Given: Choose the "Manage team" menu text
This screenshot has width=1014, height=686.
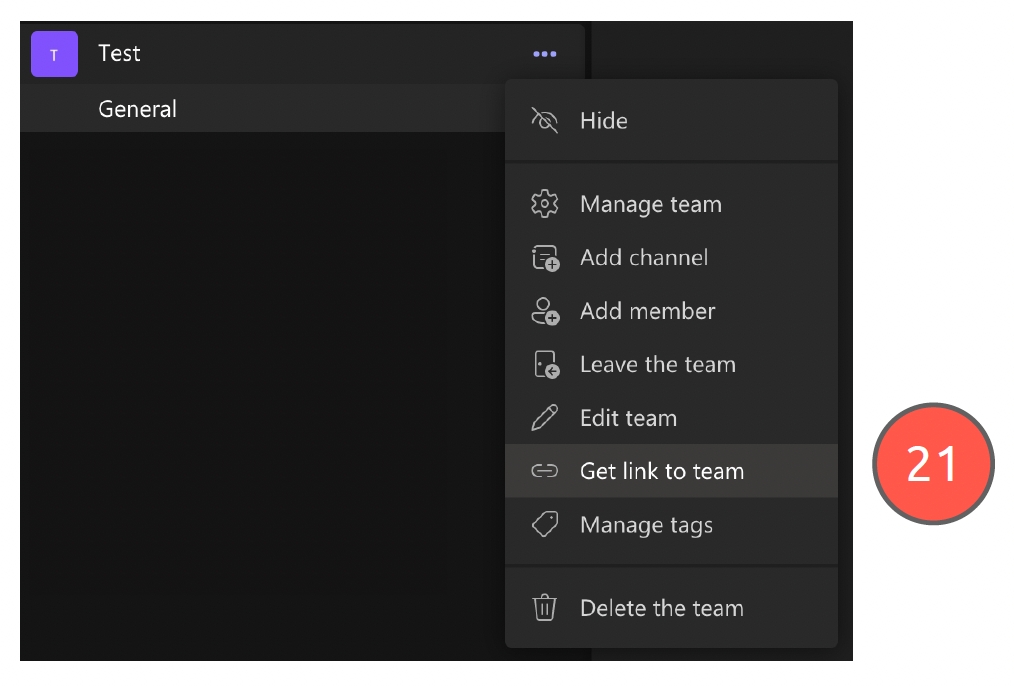Looking at the screenshot, I should tap(650, 205).
